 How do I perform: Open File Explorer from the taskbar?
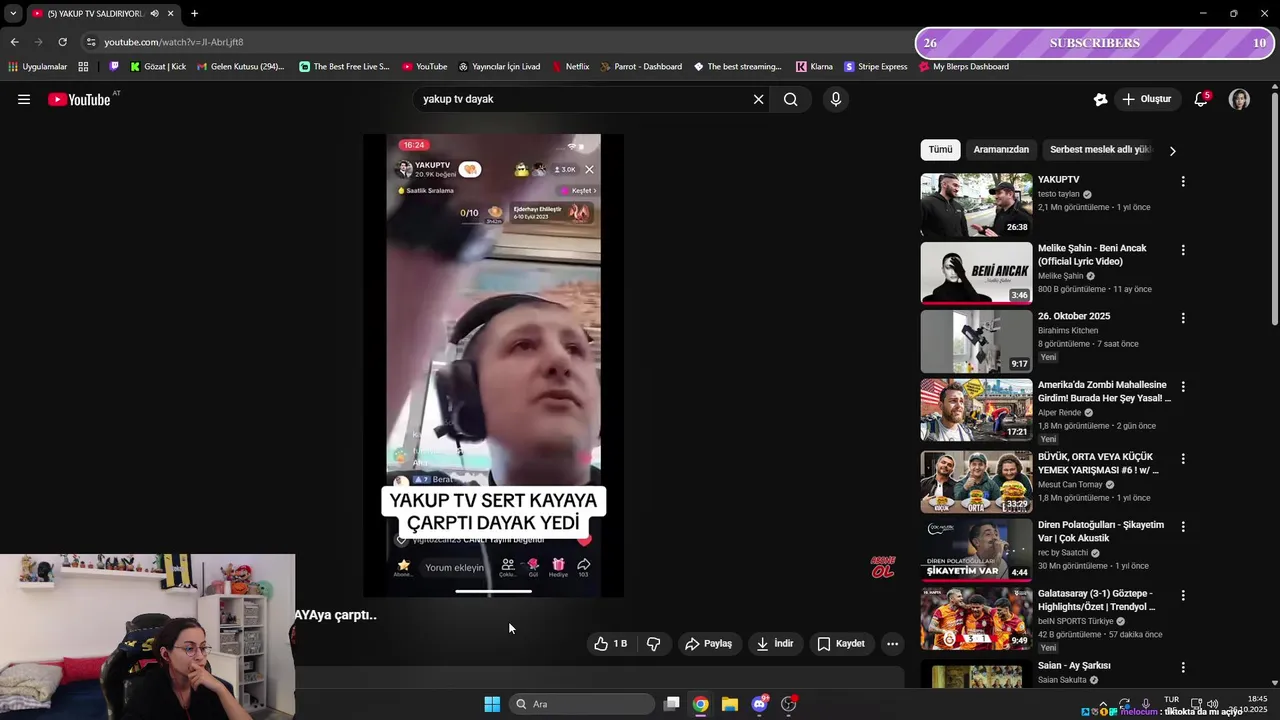(x=730, y=704)
